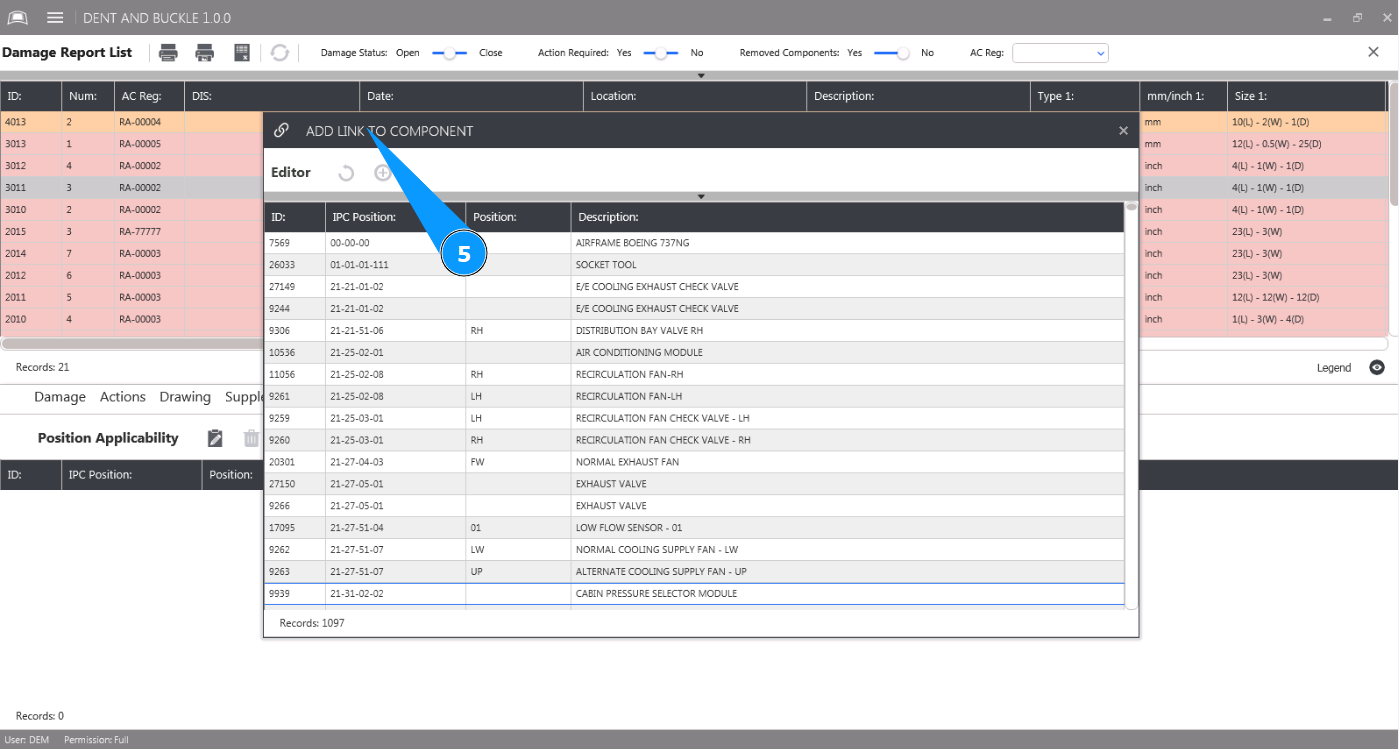Select the LOW FLOW SENSOR - 01 row
1399x749 pixels.
coord(694,528)
